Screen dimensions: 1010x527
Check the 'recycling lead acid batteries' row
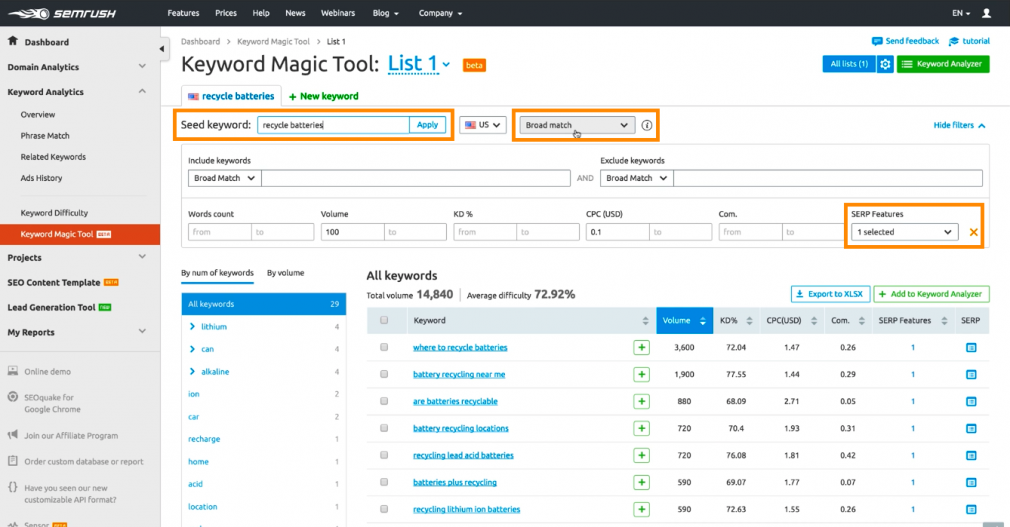point(384,455)
